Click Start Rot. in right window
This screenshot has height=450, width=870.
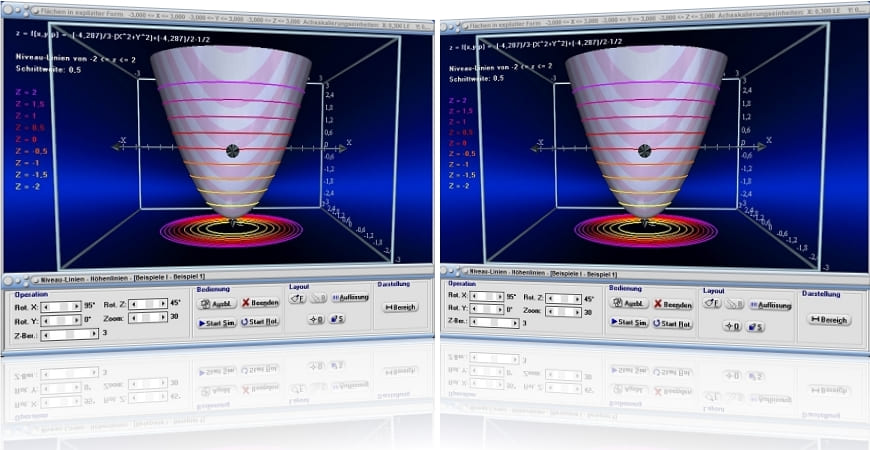pos(673,323)
